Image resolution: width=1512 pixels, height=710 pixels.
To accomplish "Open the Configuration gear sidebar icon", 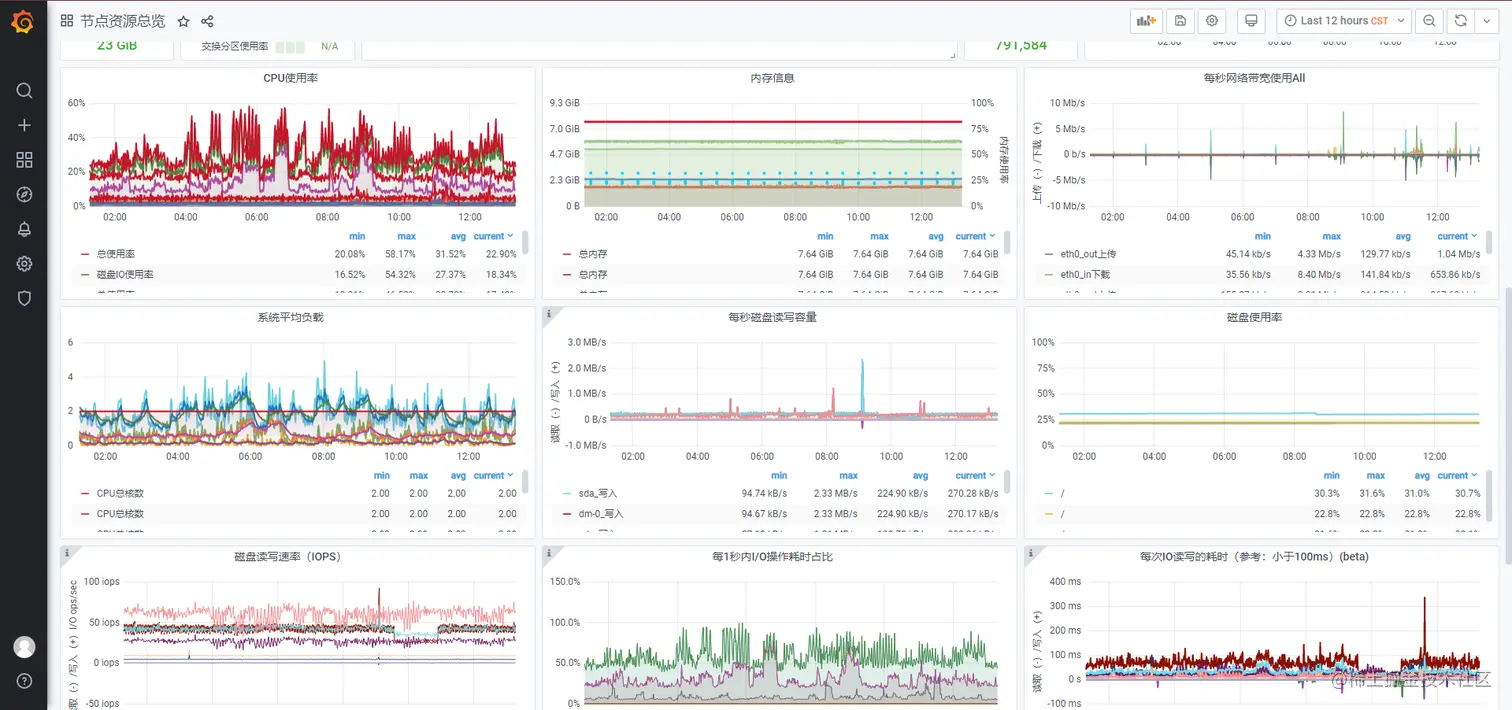I will pos(24,264).
